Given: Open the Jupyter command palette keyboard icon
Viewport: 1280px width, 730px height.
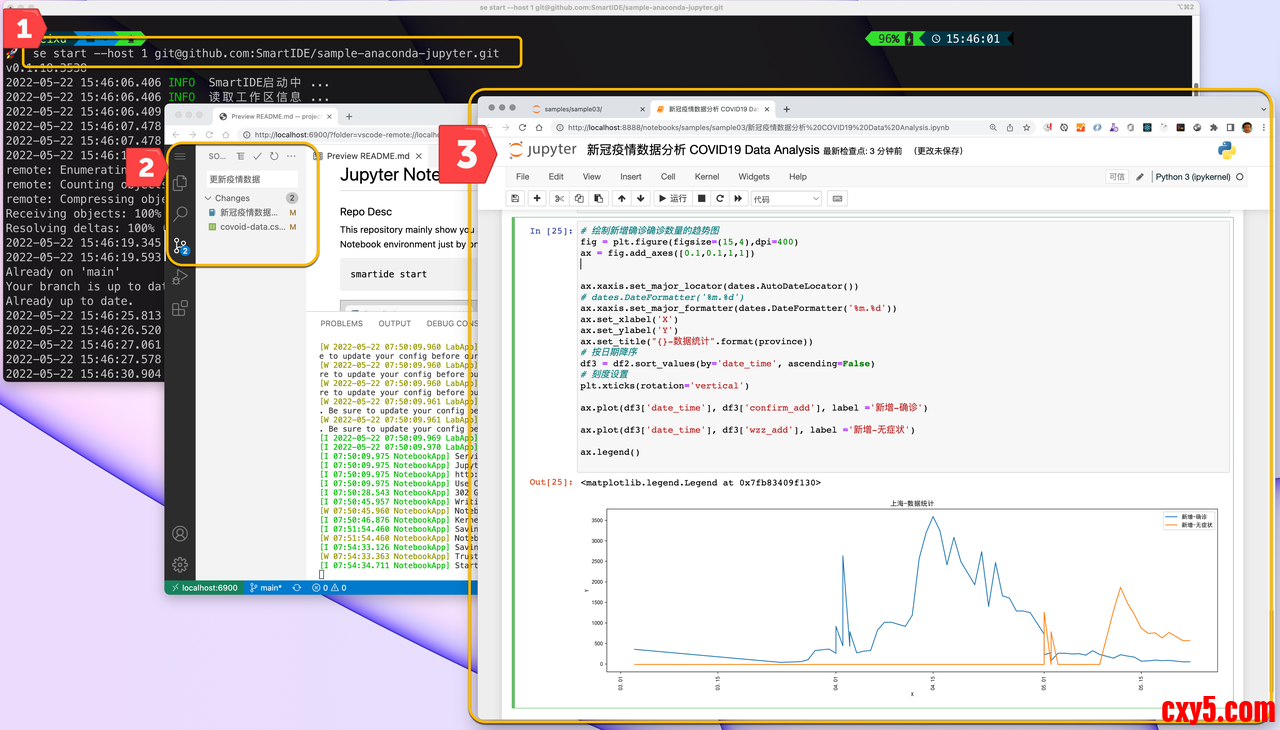Looking at the screenshot, I should [x=837, y=199].
